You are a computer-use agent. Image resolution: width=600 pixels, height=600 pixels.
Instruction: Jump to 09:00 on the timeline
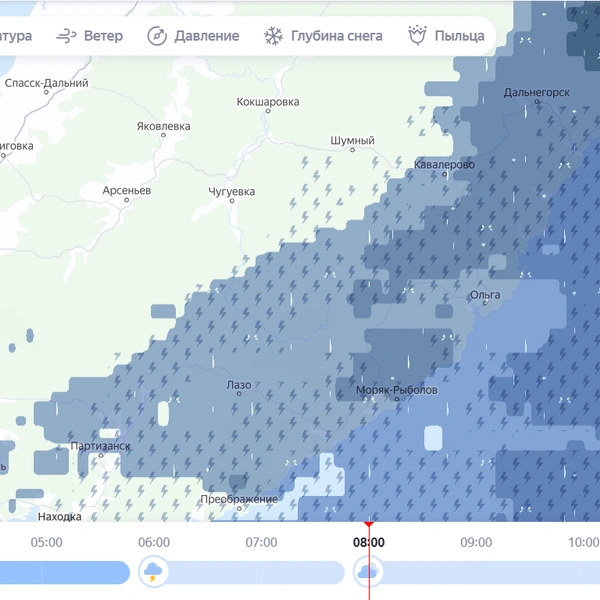coord(476,542)
